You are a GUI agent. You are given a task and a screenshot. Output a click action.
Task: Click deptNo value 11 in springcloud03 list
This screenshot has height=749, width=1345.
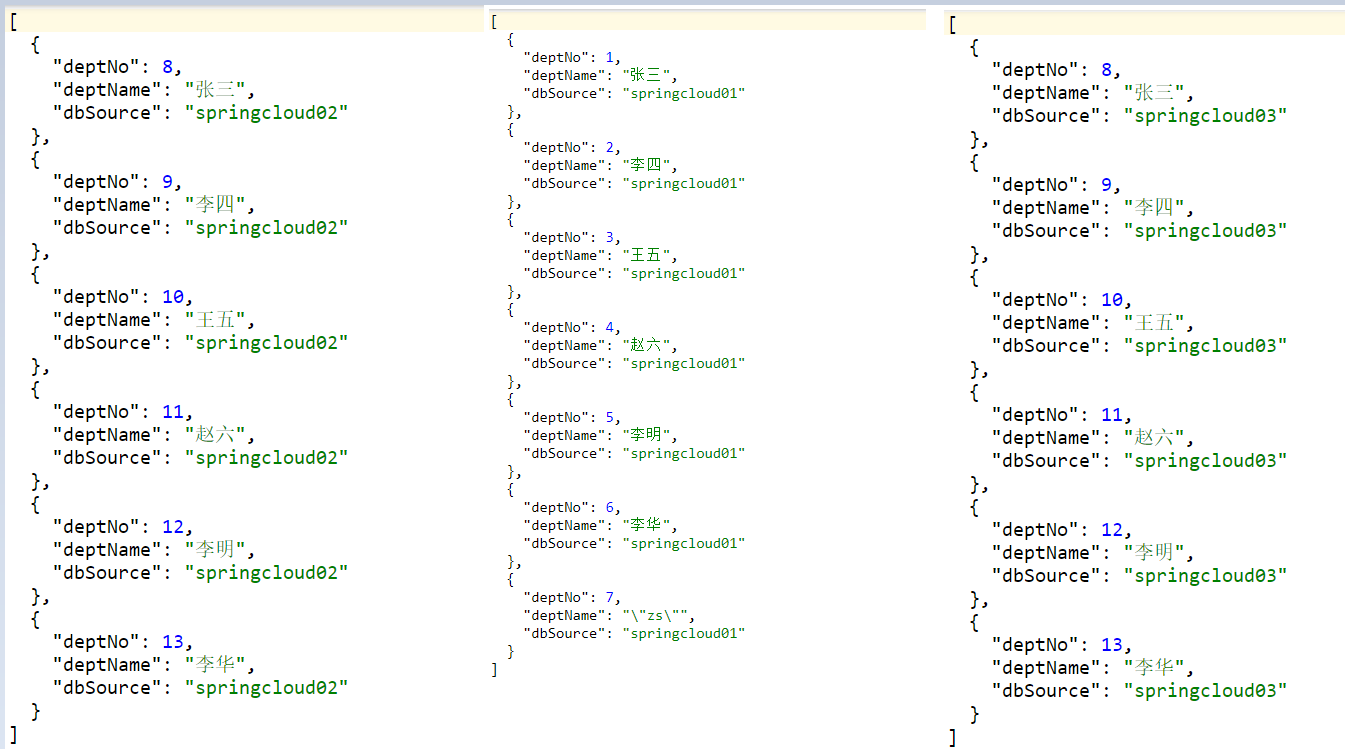1112,415
